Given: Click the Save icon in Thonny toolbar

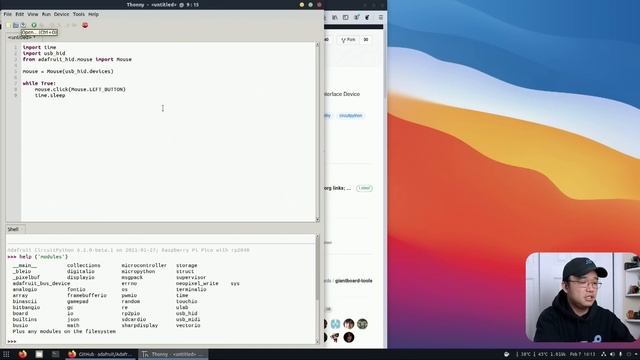Looking at the screenshot, I should coord(23,25).
